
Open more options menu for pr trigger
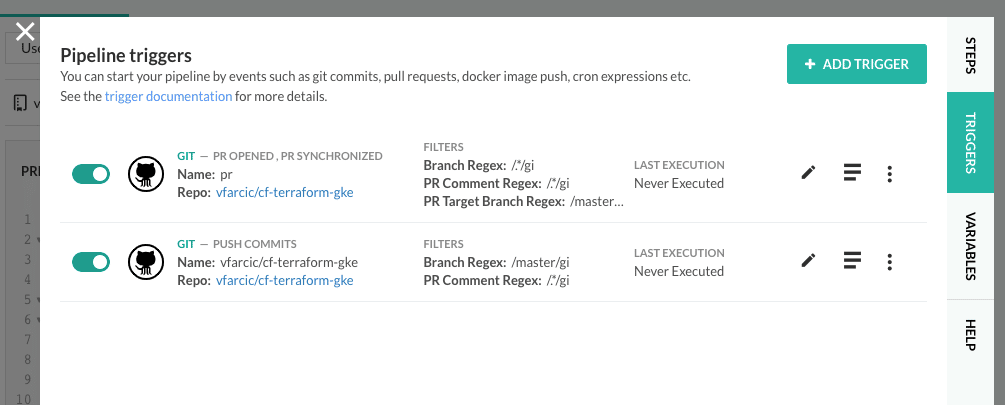(x=890, y=174)
